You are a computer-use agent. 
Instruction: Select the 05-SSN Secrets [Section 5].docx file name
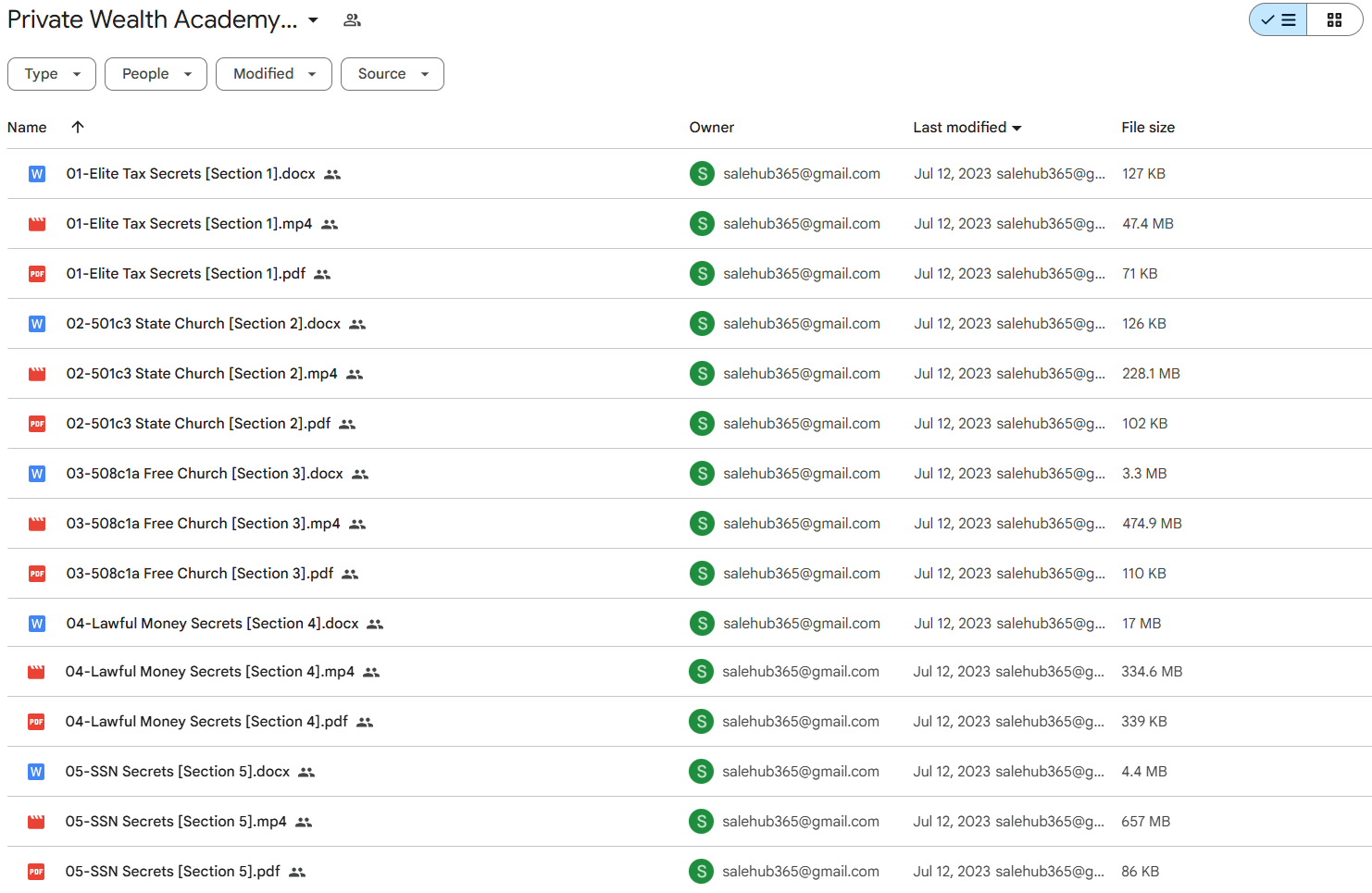click(178, 772)
